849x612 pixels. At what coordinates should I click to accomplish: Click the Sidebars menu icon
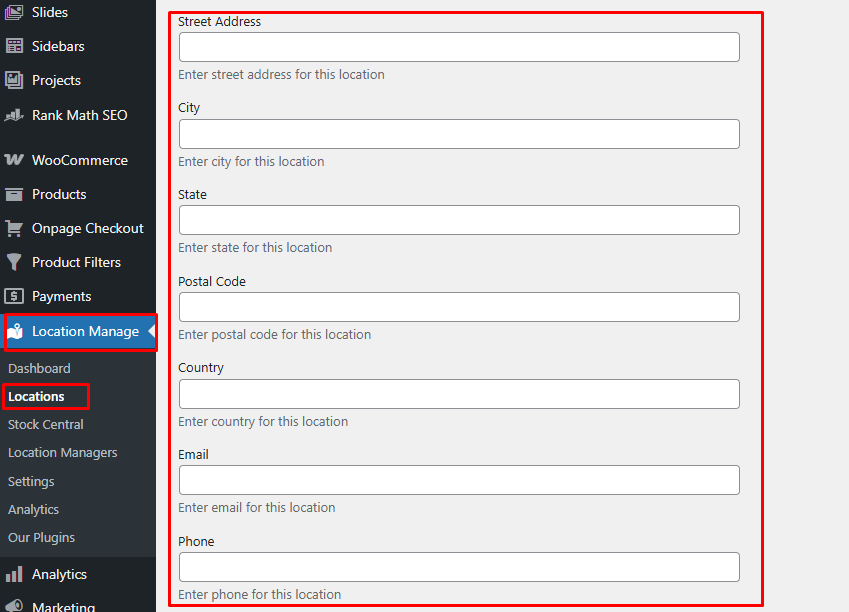14,46
